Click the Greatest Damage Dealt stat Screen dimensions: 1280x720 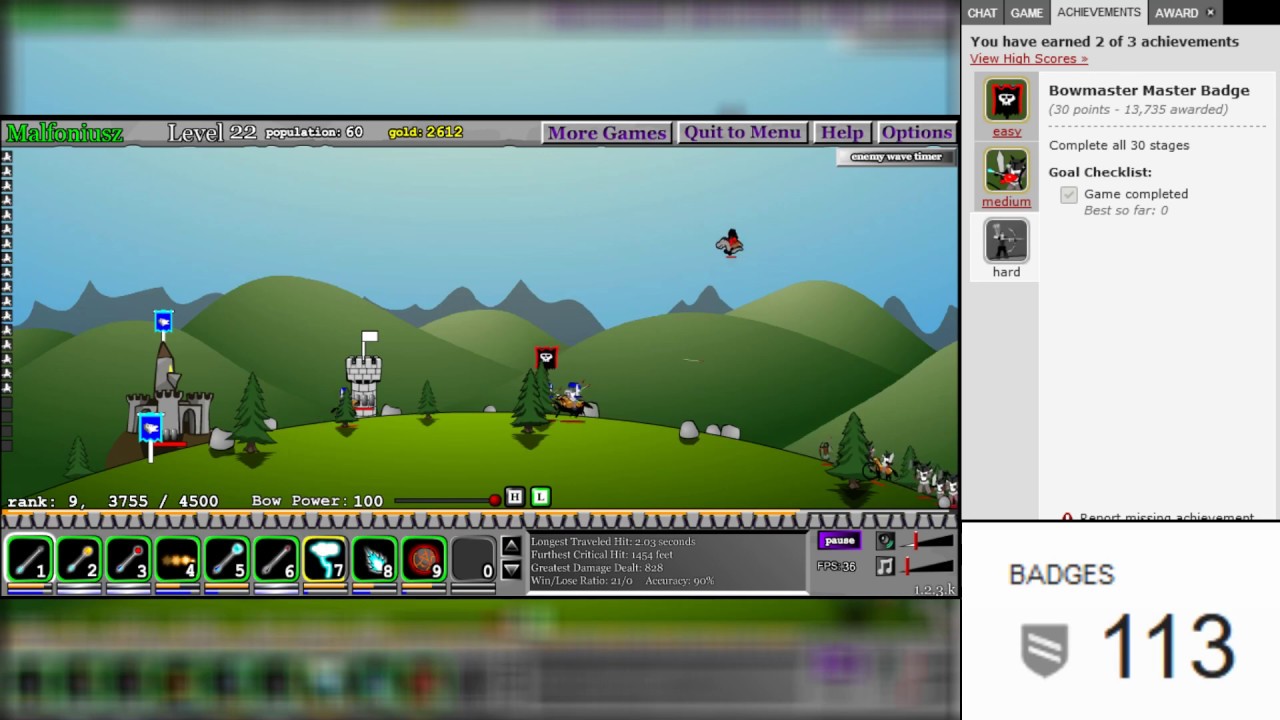[x=597, y=568]
